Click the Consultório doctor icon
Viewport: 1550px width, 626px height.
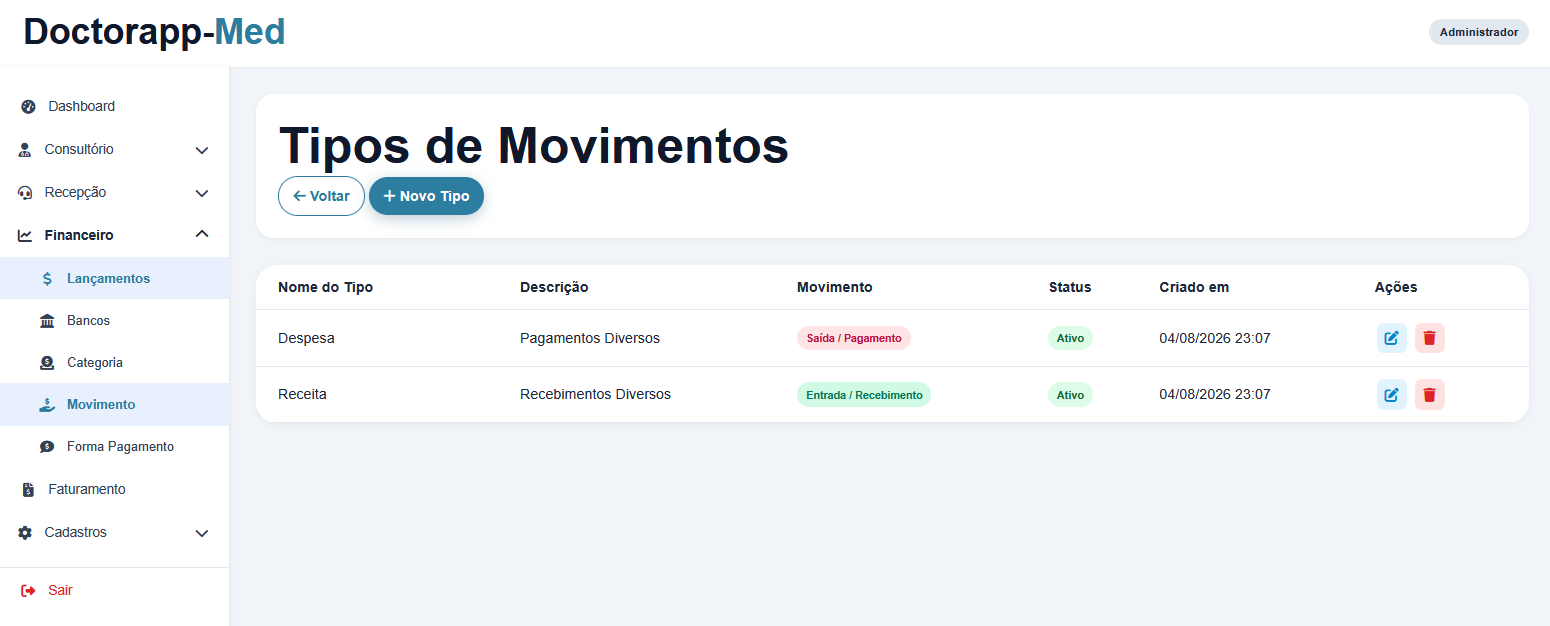tap(25, 150)
